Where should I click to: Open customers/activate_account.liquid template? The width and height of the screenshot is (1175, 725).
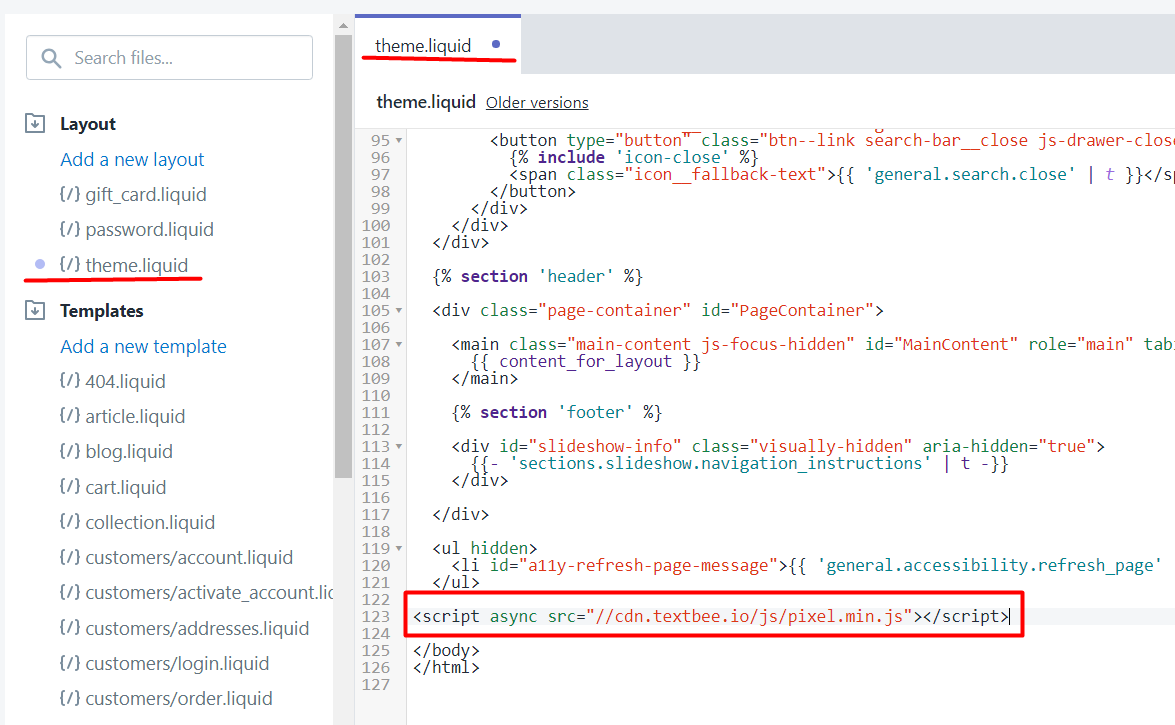[x=209, y=593]
